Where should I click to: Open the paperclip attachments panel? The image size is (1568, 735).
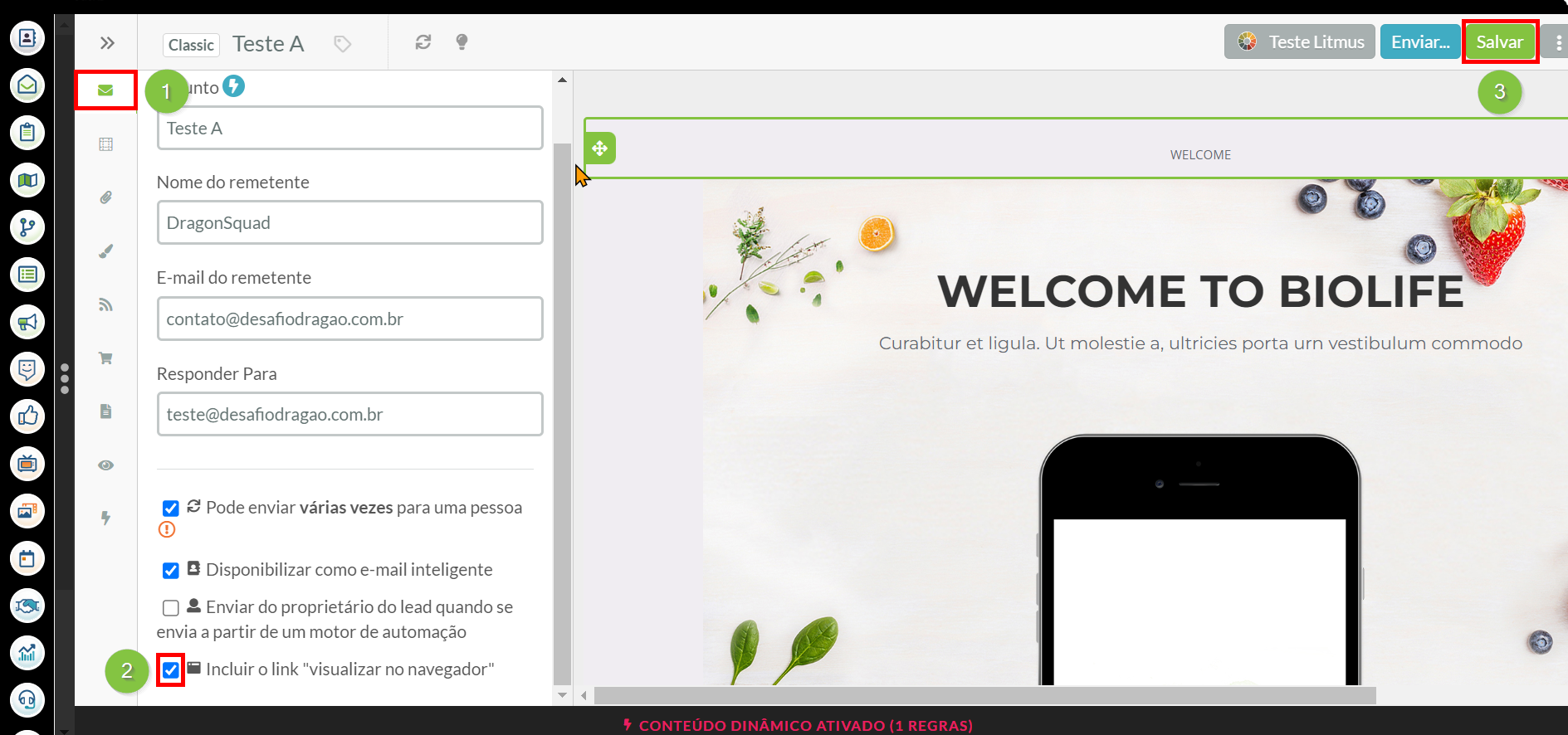click(105, 197)
